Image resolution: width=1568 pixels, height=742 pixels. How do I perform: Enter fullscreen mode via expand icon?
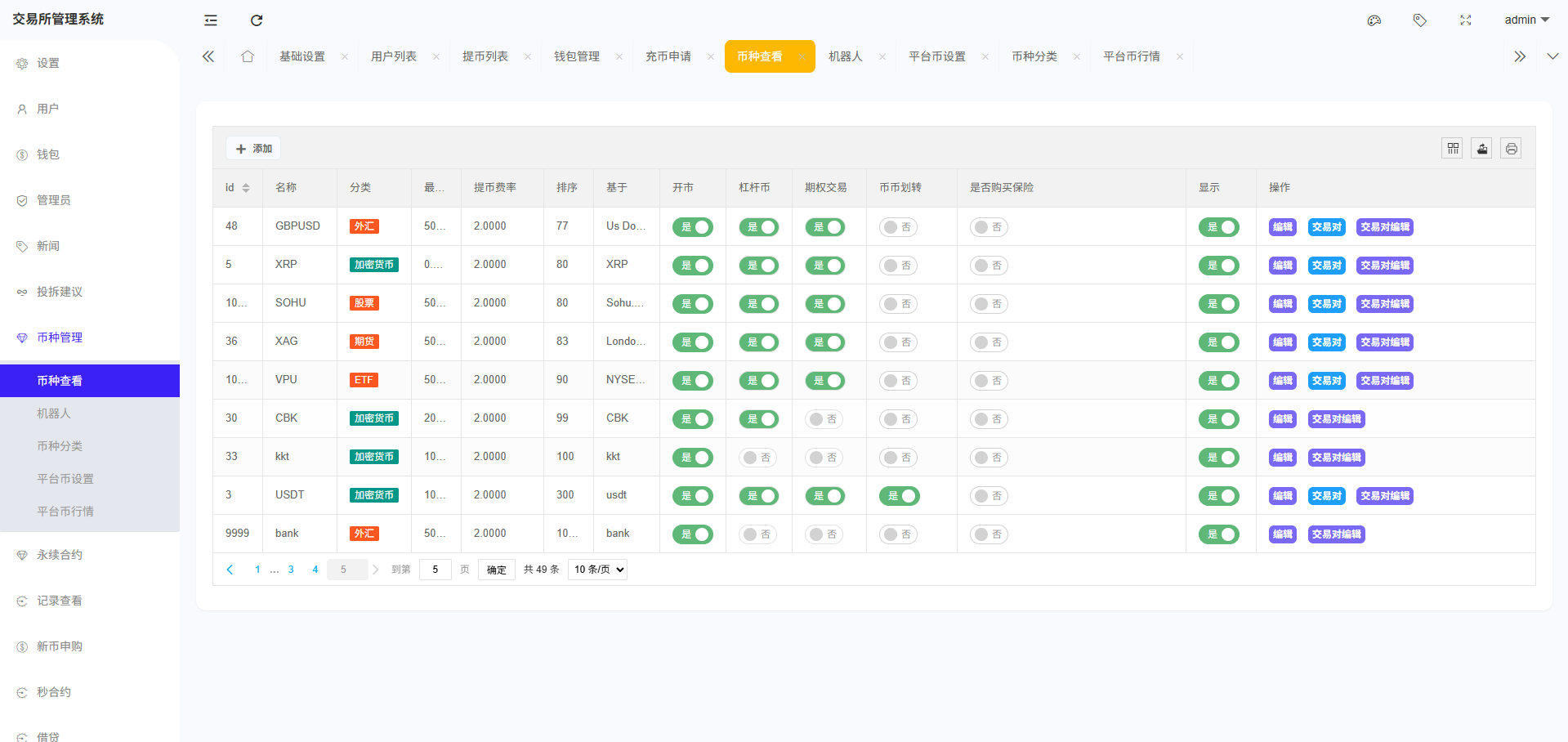(x=1466, y=20)
